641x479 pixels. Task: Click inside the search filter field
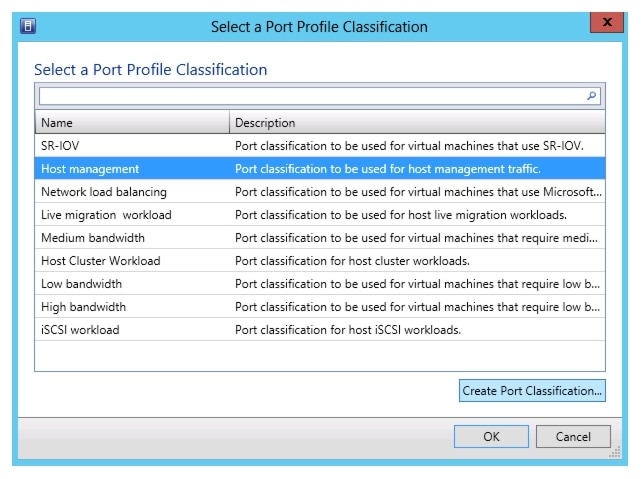coord(310,96)
